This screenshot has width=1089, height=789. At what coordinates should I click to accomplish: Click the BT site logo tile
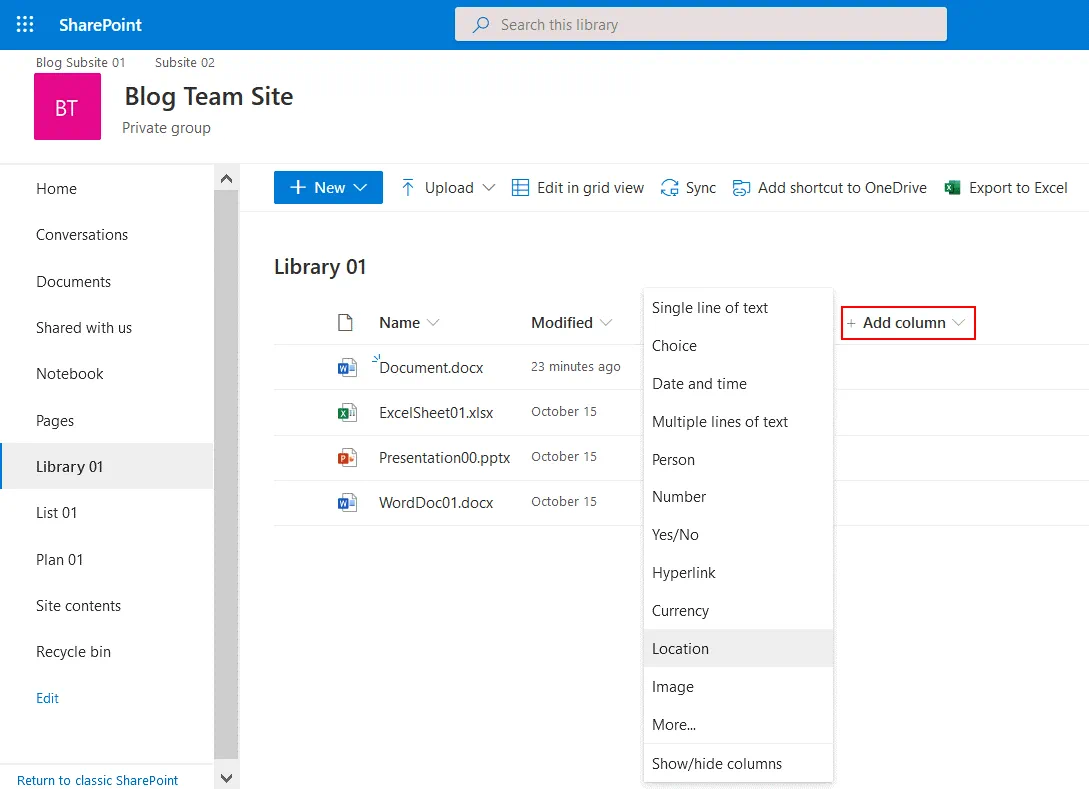67,107
